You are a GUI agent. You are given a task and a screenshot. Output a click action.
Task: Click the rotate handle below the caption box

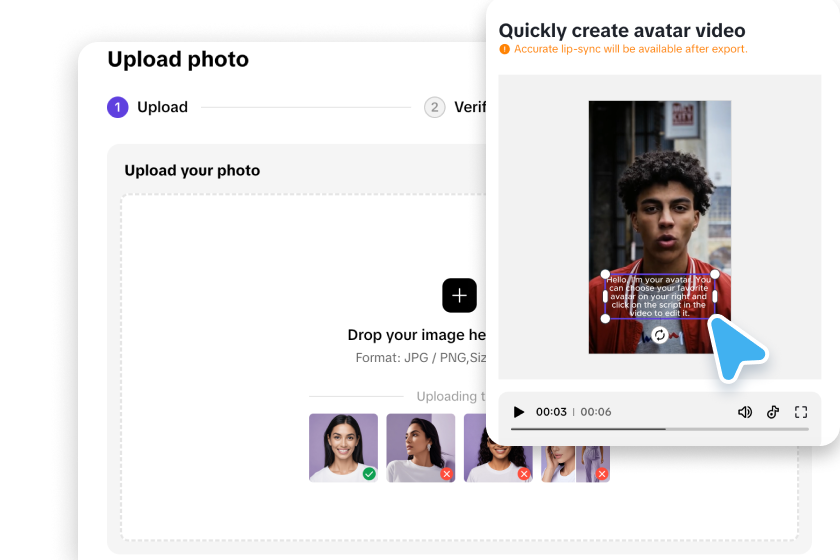(660, 335)
